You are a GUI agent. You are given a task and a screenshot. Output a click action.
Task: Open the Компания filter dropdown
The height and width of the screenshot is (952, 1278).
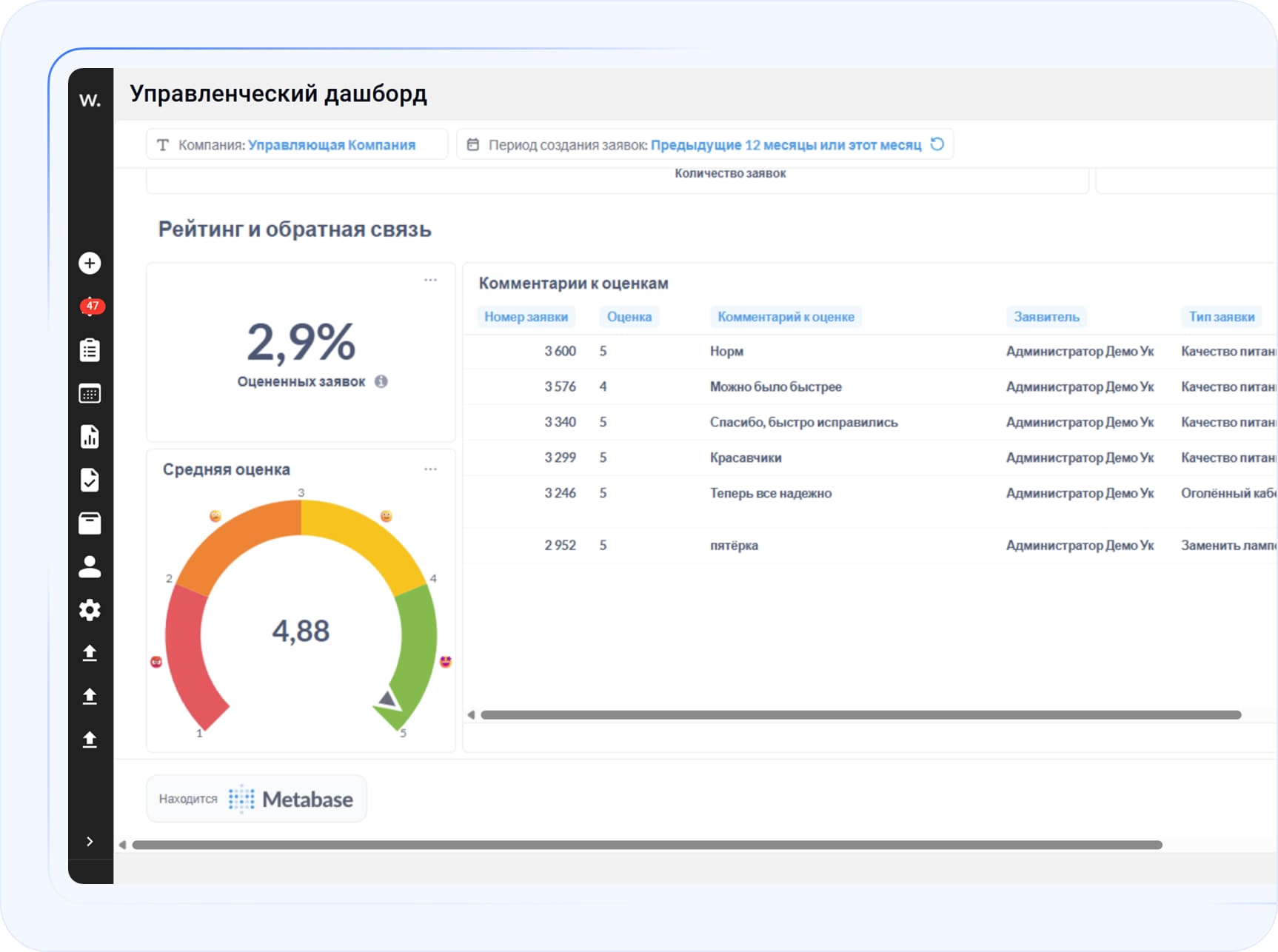(x=297, y=145)
